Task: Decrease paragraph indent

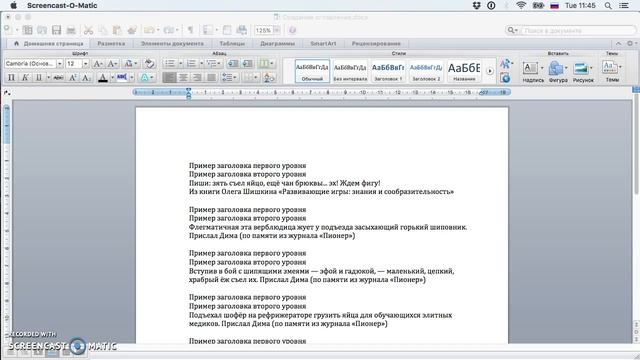Action: (233, 64)
